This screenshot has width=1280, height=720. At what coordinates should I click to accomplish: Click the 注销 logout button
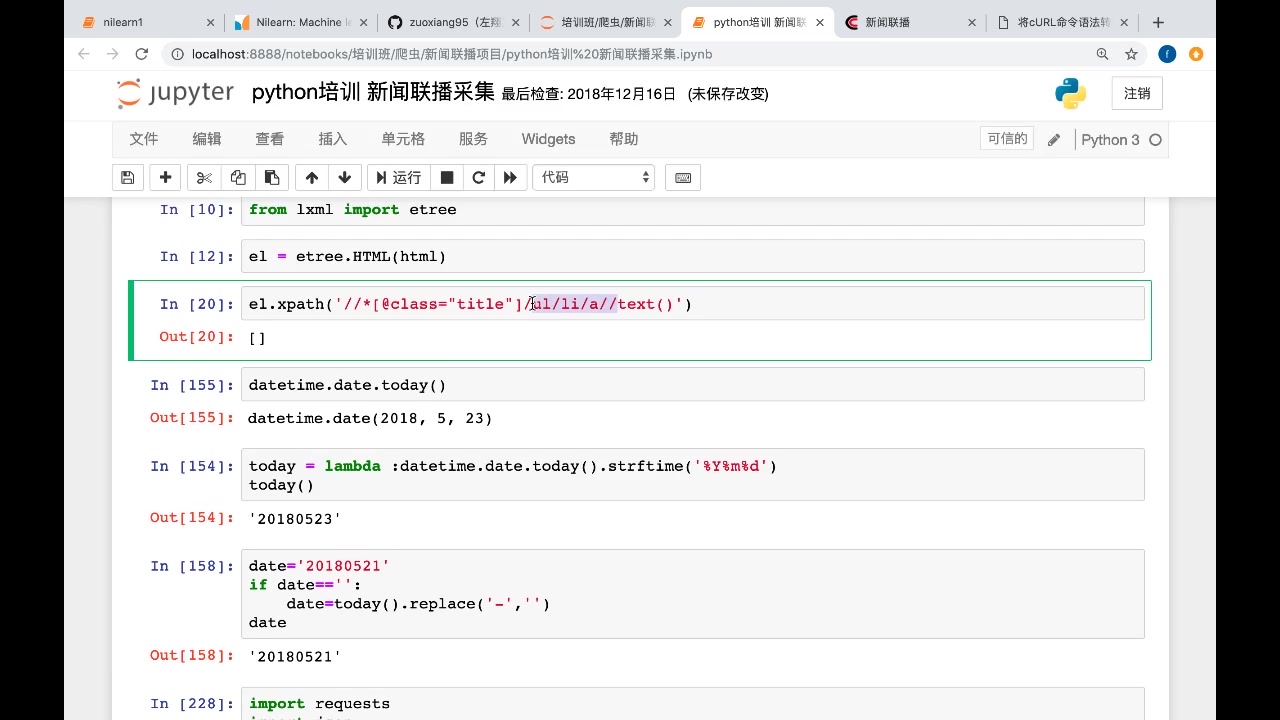pyautogui.click(x=1137, y=93)
